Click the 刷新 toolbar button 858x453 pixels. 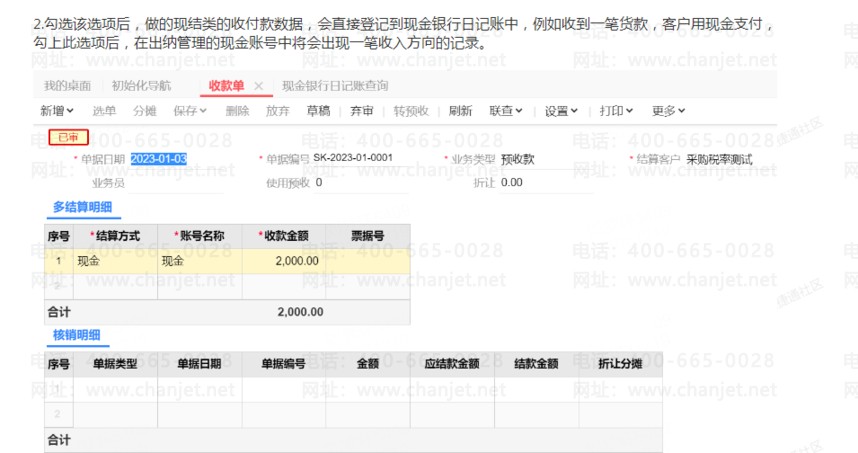(x=460, y=111)
